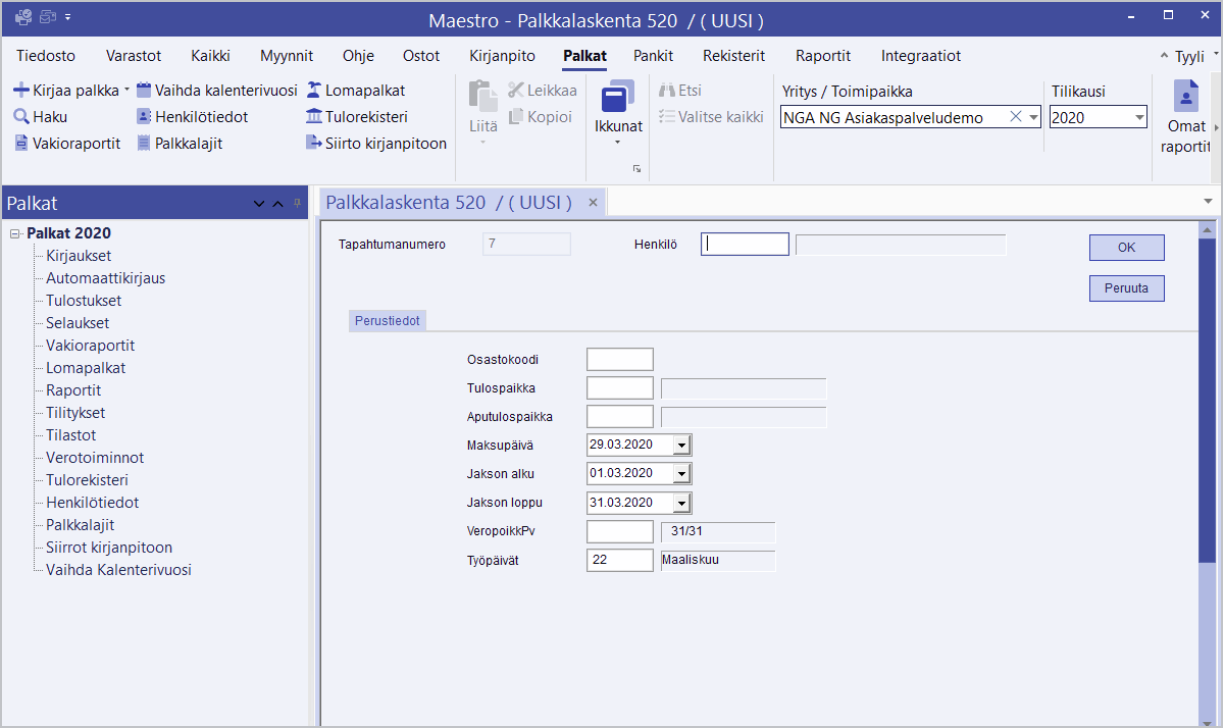Click Vaihda kalenterivuosi calendar icon
The width and height of the screenshot is (1223, 728).
(144, 90)
